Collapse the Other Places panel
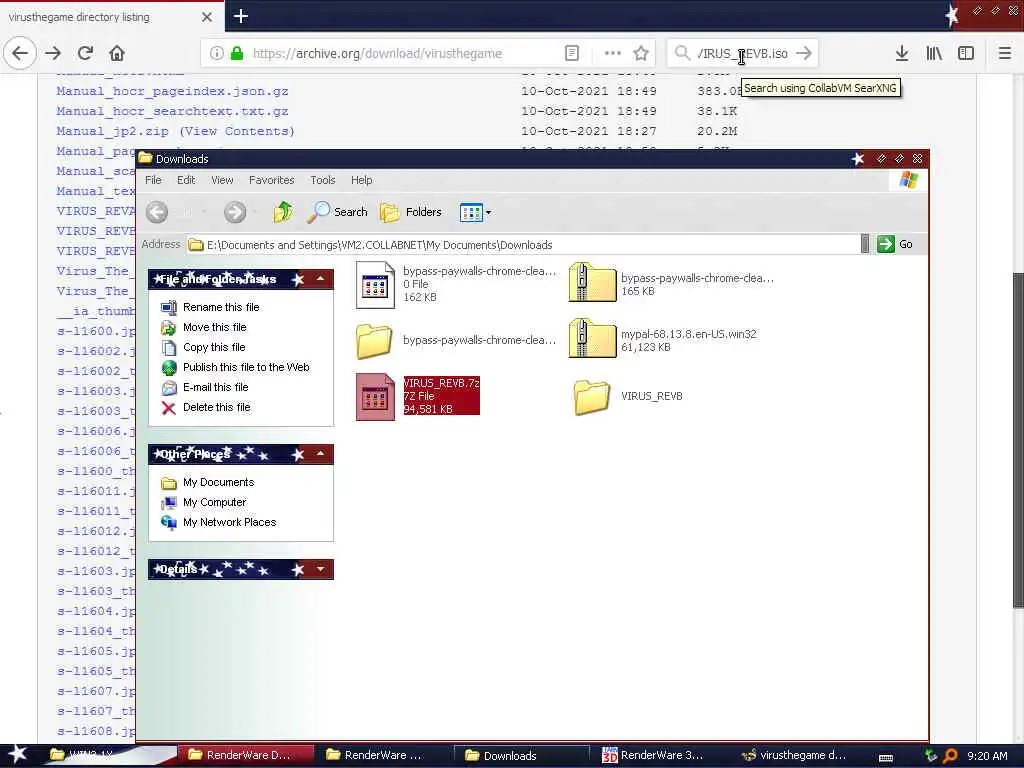Viewport: 1024px width, 768px height. click(321, 454)
